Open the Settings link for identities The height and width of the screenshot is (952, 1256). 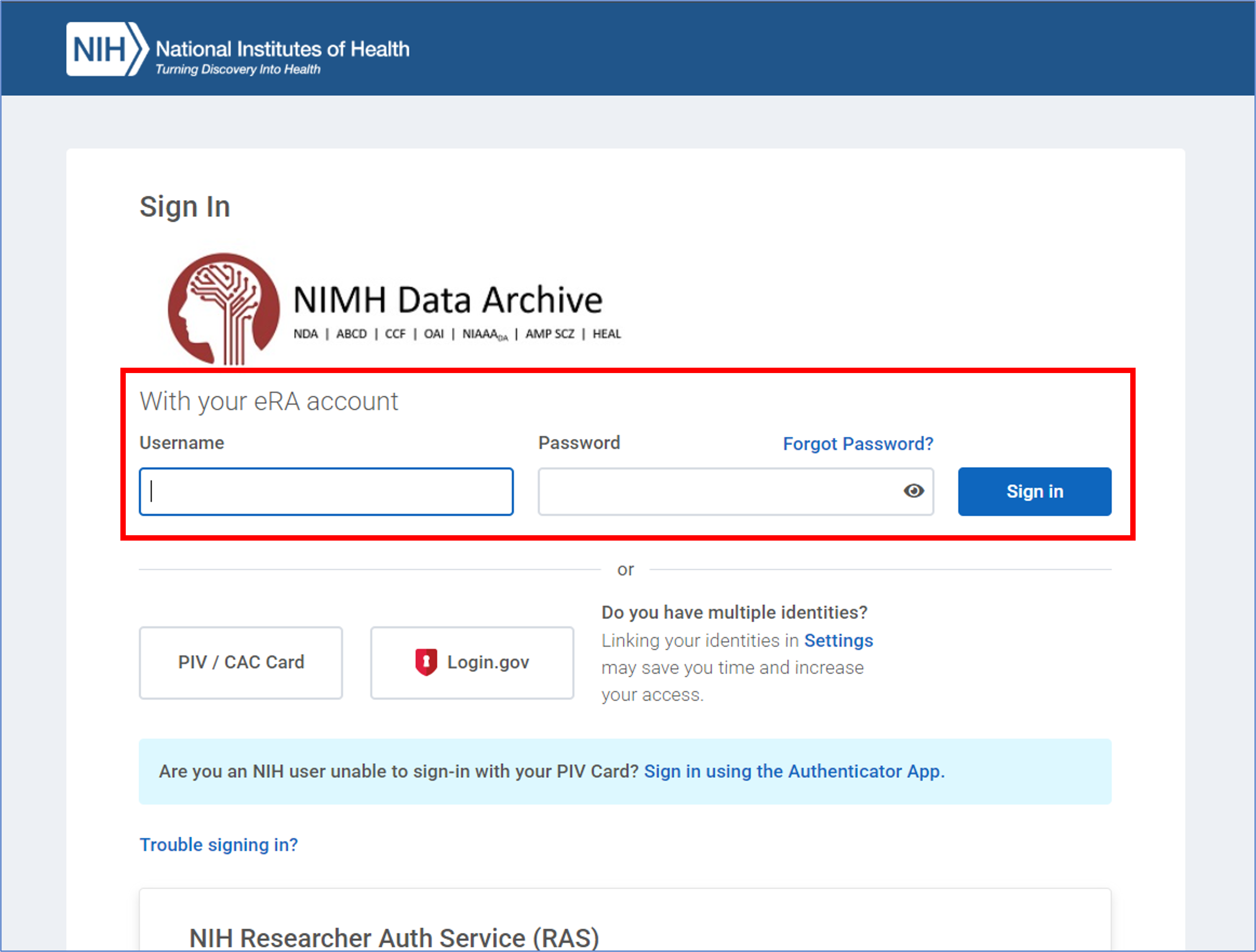coord(838,640)
